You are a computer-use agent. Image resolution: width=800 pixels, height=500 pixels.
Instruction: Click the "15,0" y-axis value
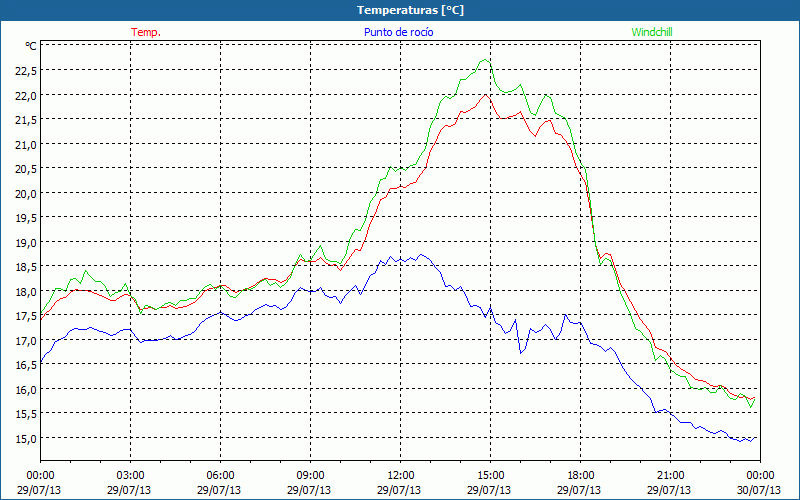point(27,439)
